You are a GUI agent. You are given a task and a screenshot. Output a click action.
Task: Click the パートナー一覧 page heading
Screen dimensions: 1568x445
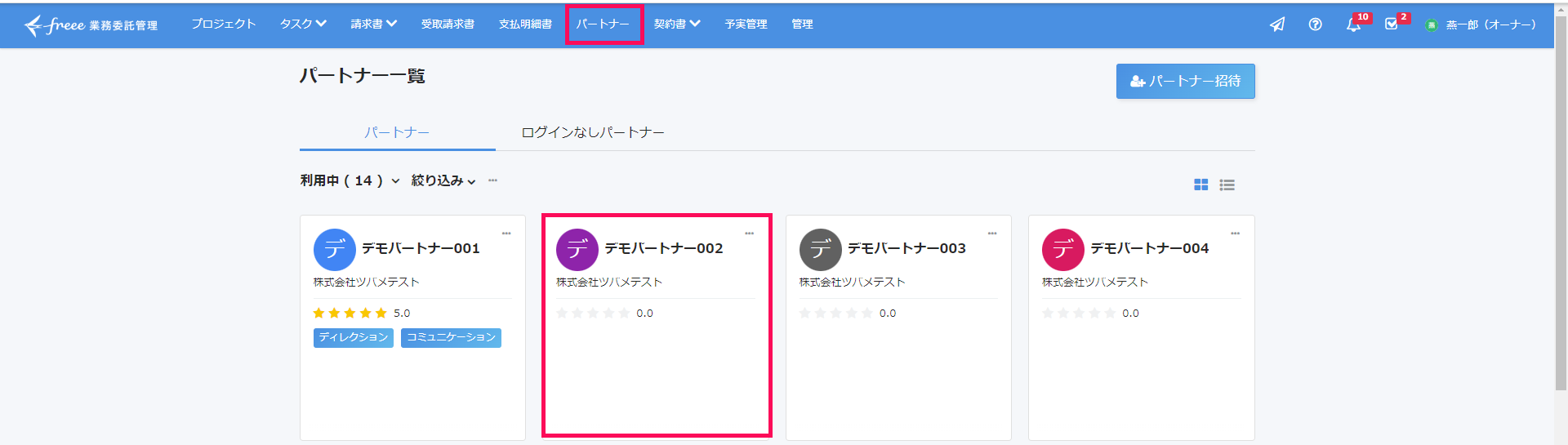click(363, 77)
